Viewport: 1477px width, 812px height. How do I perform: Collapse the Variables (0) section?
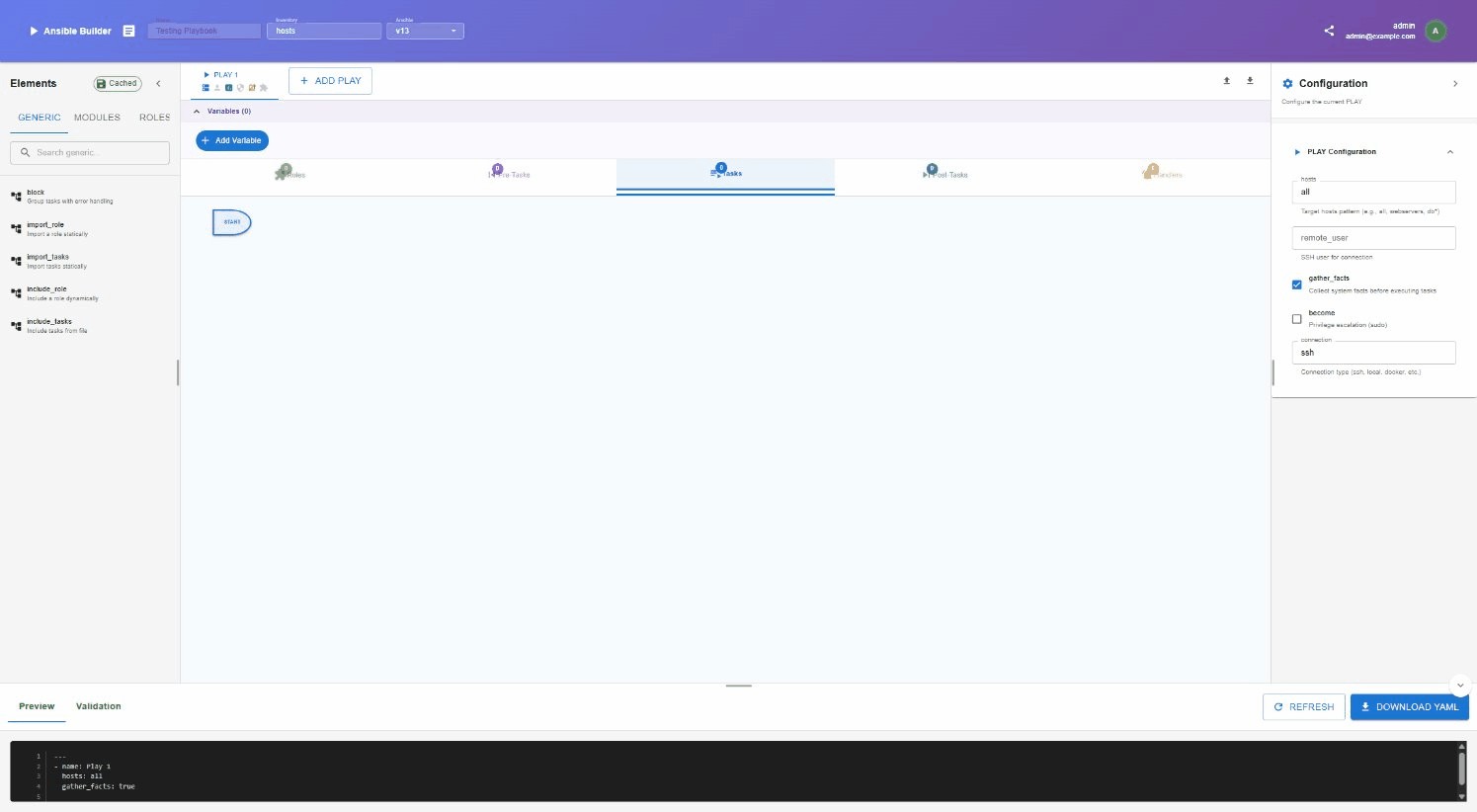(x=197, y=112)
